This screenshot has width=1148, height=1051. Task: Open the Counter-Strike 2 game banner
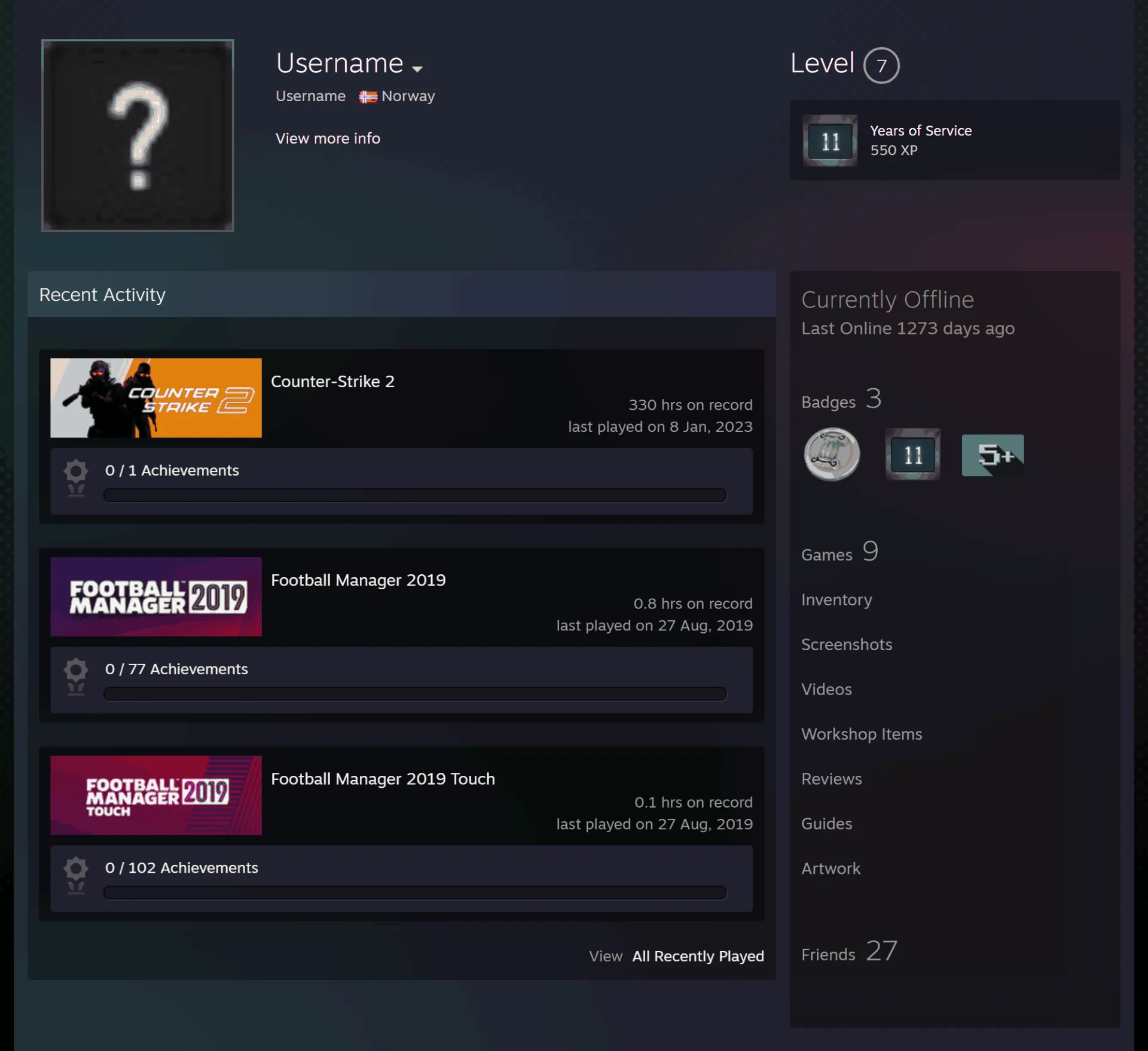click(156, 398)
